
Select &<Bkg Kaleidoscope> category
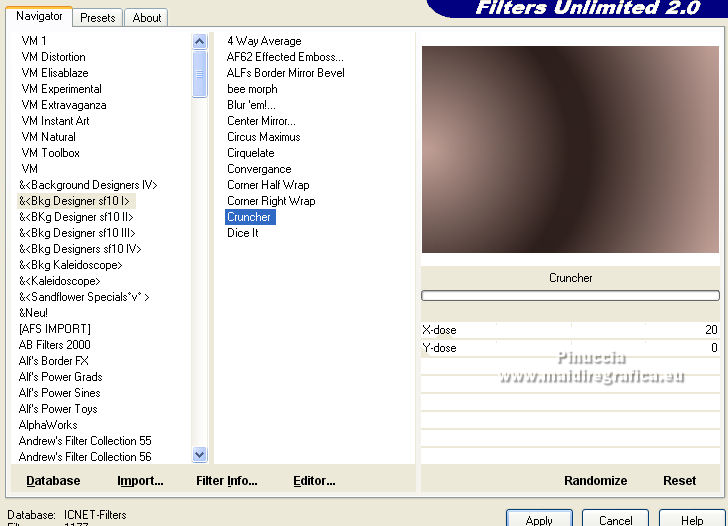[x=71, y=265]
